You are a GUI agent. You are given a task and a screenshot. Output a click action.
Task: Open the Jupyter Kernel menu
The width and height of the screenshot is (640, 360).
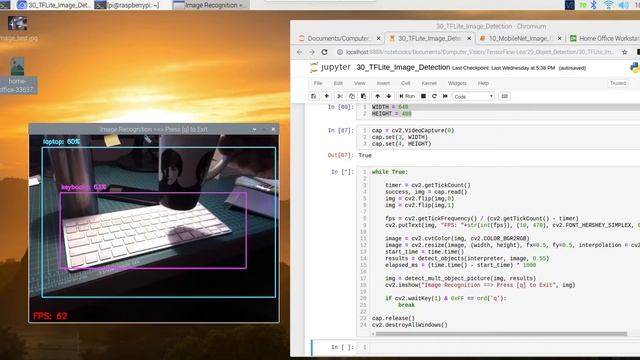pyautogui.click(x=429, y=83)
